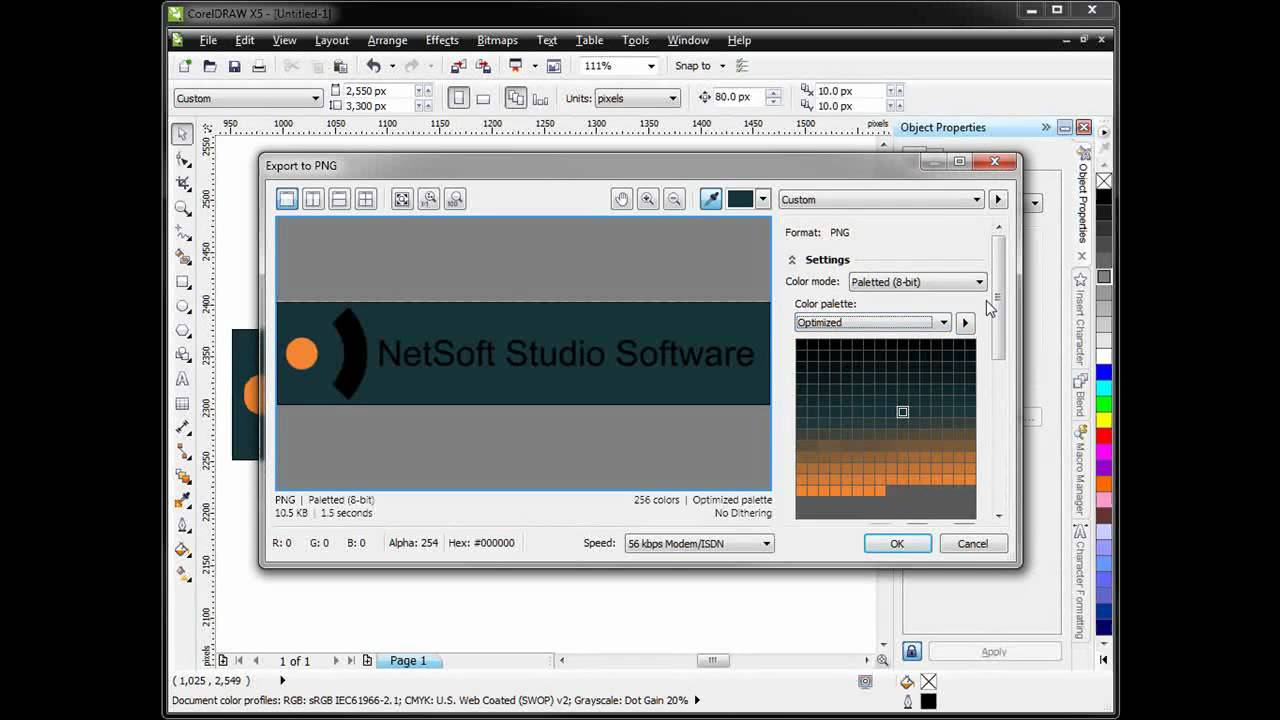The height and width of the screenshot is (720, 1280).
Task: Toggle the lock icon in Object Properties
Action: click(912, 651)
